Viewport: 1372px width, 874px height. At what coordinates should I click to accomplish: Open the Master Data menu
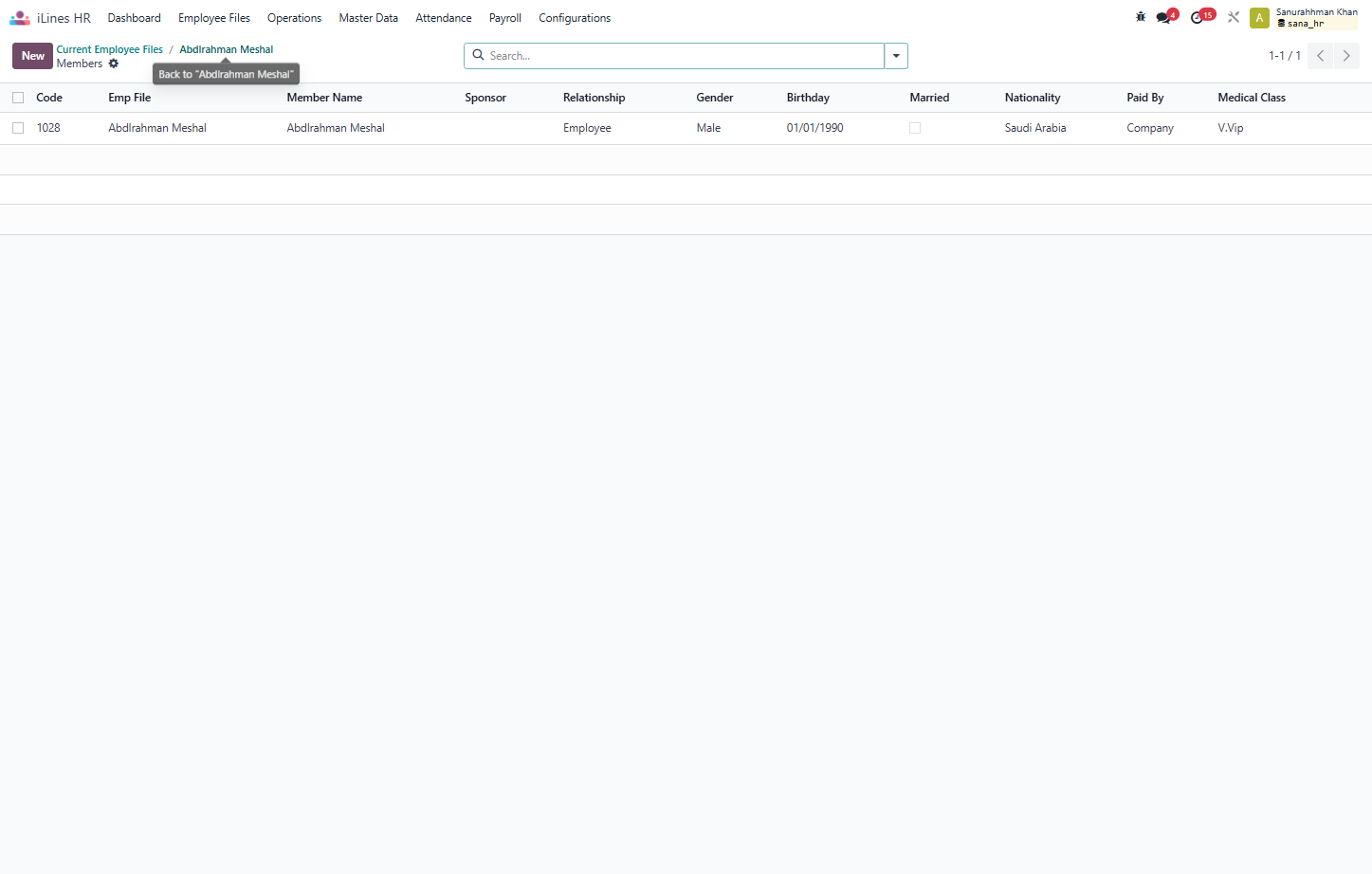(369, 18)
